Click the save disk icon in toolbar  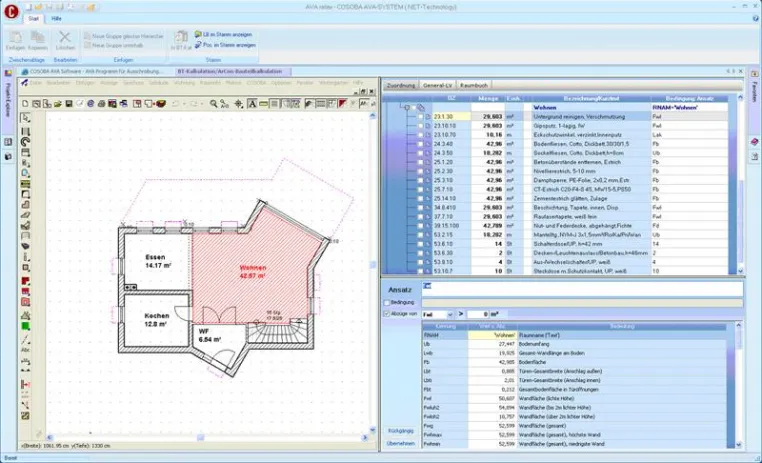pos(69,103)
